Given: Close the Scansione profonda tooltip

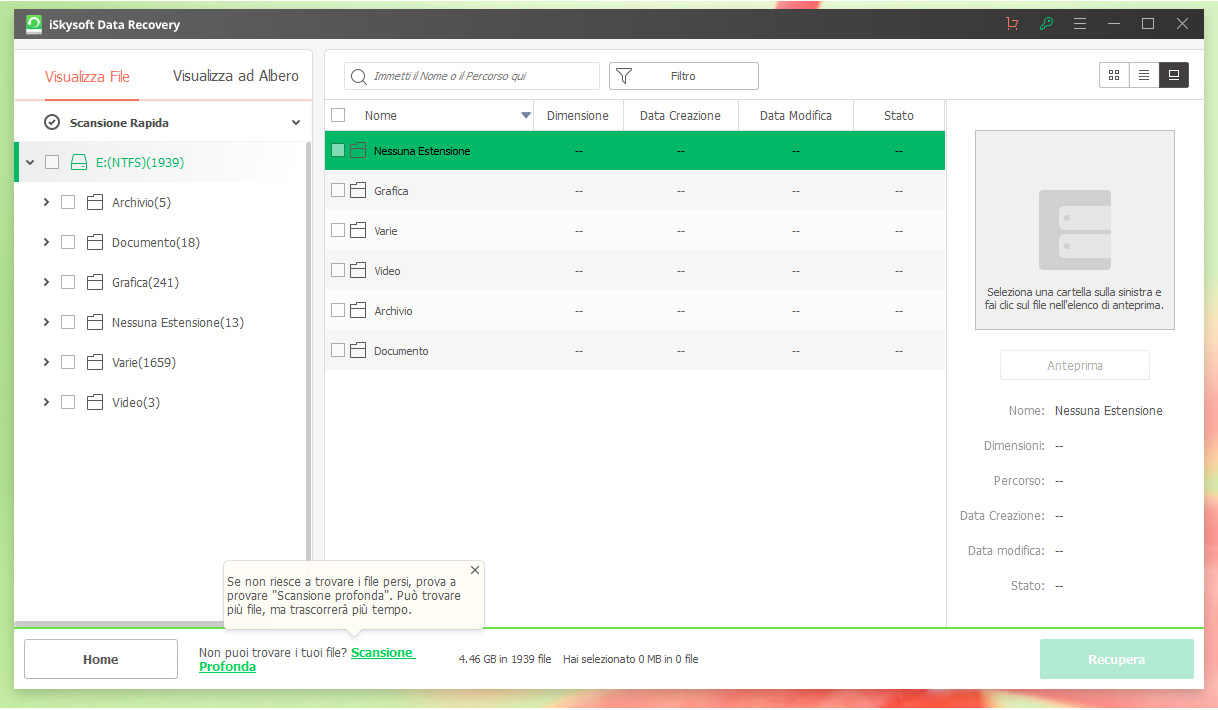Looking at the screenshot, I should [475, 570].
